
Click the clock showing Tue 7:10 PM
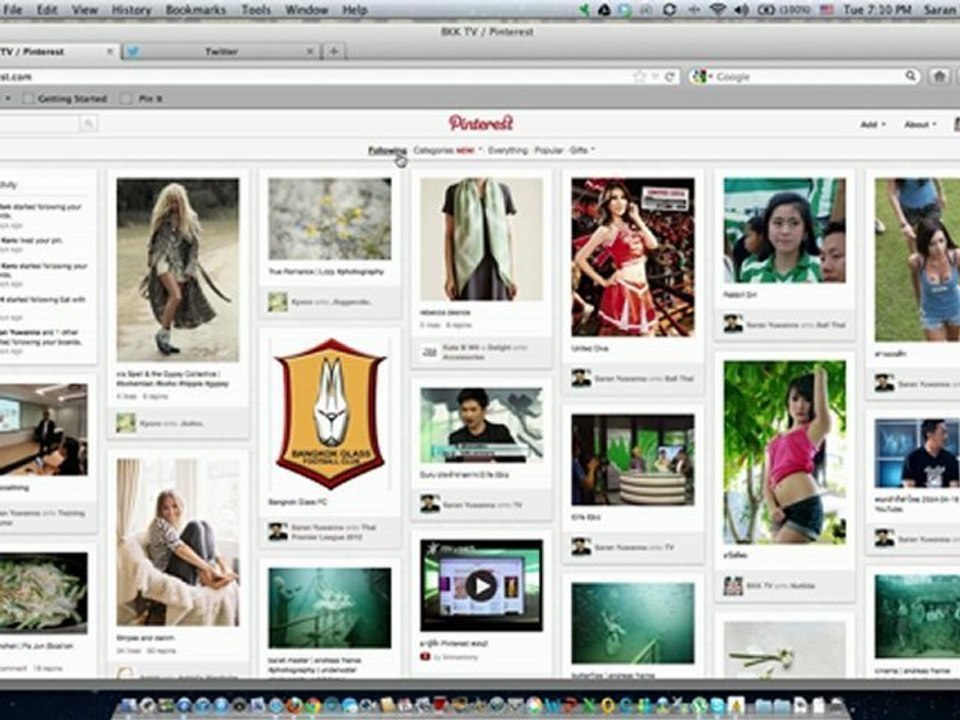877,10
